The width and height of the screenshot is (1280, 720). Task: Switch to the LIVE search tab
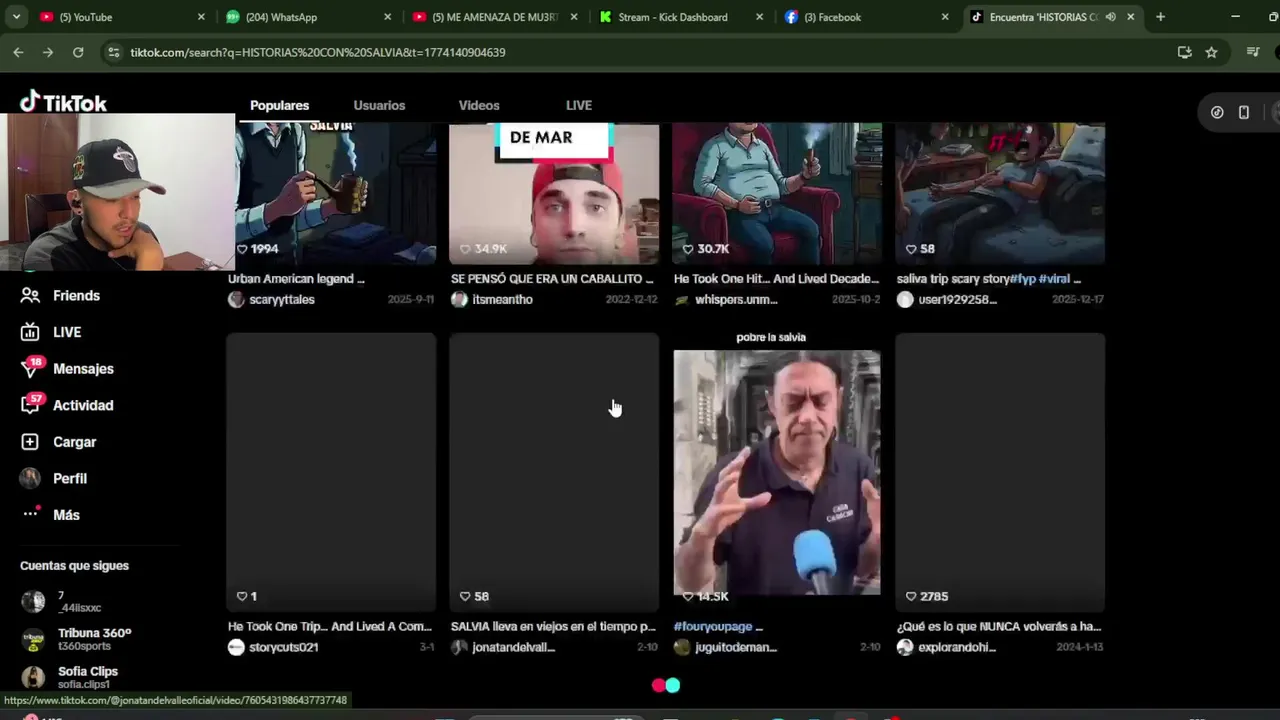579,105
